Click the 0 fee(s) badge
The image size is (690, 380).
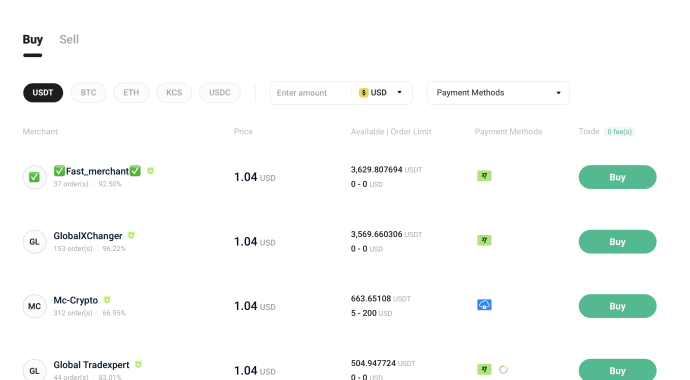click(620, 132)
